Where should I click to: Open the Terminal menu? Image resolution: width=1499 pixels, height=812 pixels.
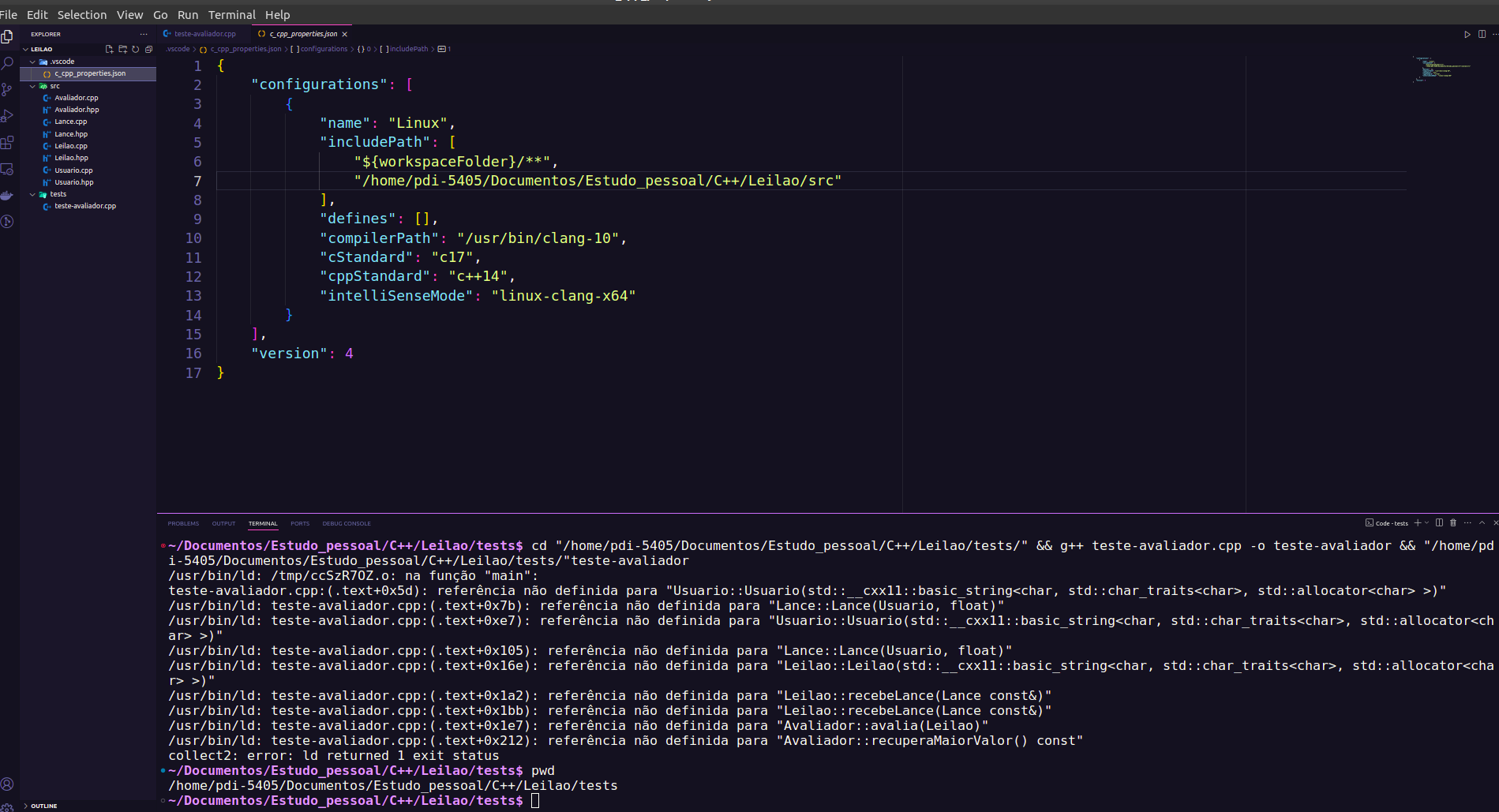(232, 14)
